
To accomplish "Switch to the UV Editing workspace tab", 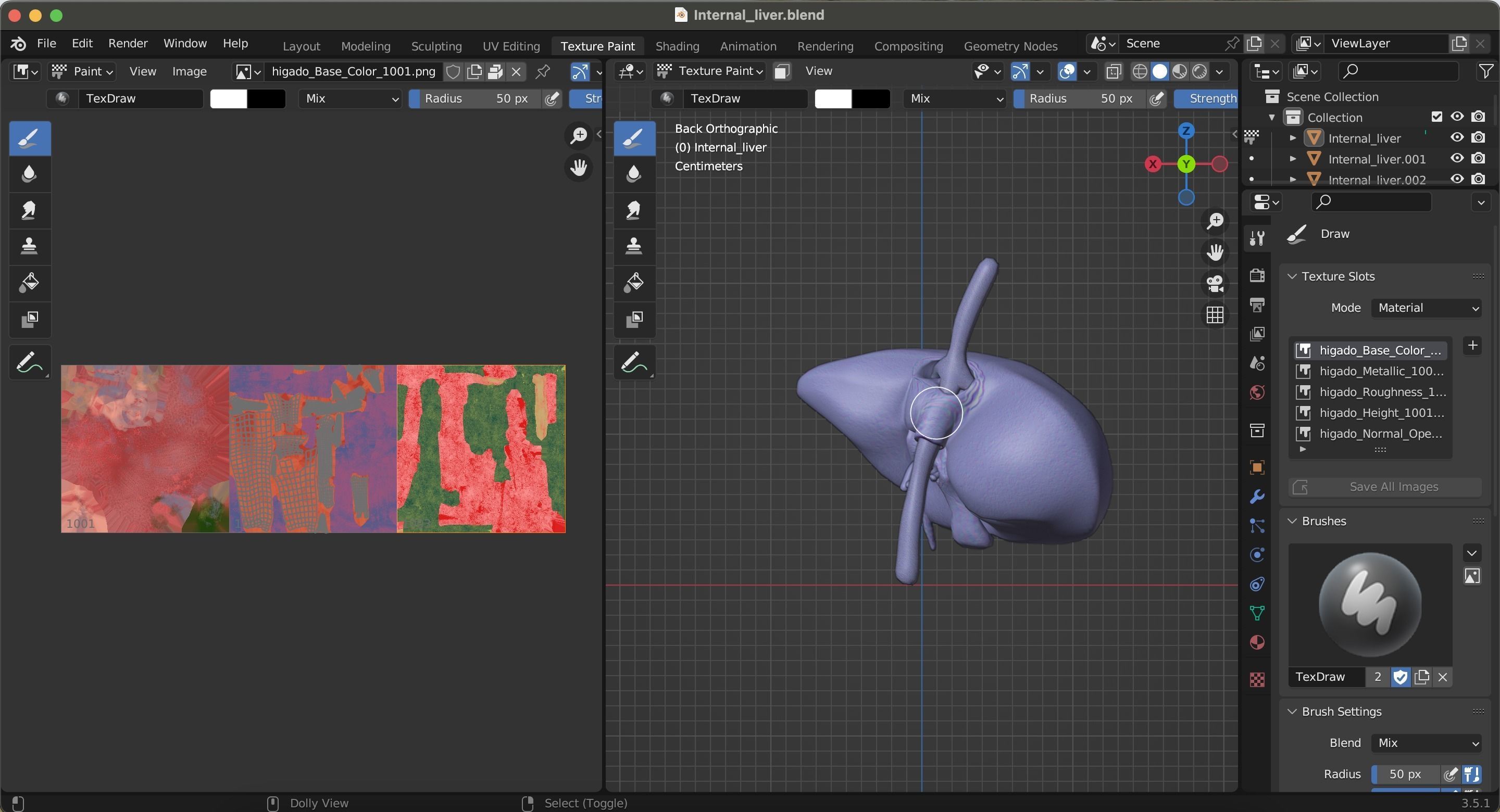I will 510,46.
